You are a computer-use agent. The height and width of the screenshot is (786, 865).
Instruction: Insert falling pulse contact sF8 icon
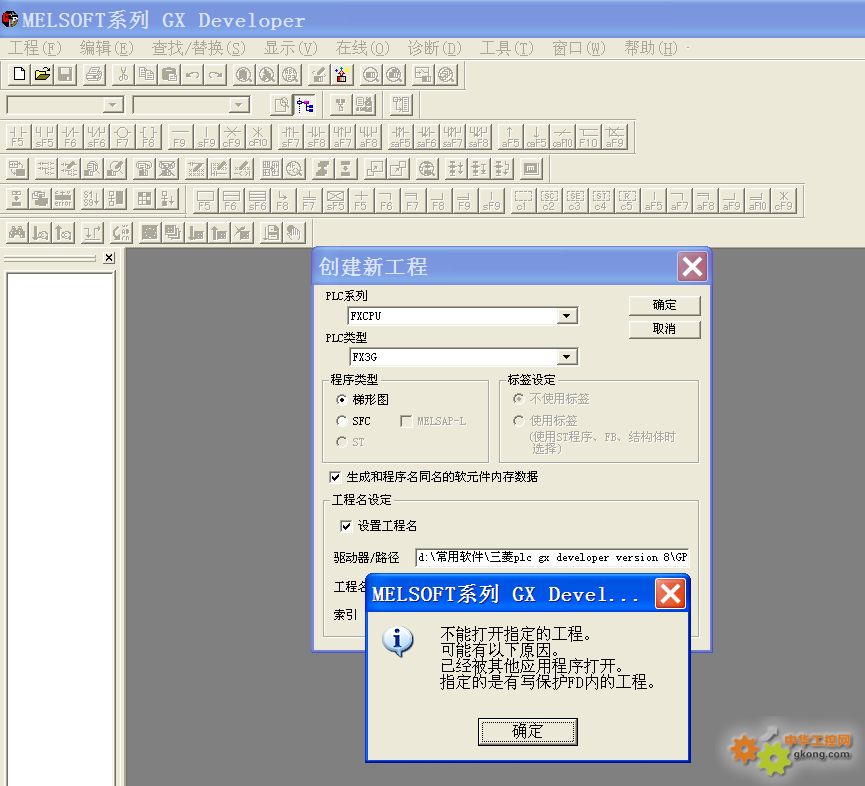point(317,136)
